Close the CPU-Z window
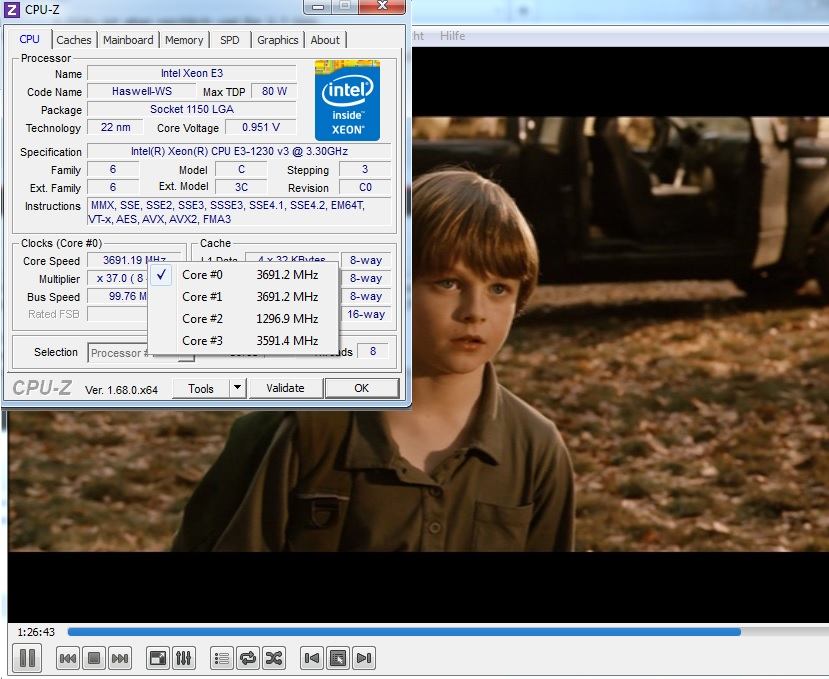The image size is (829, 679). click(382, 6)
